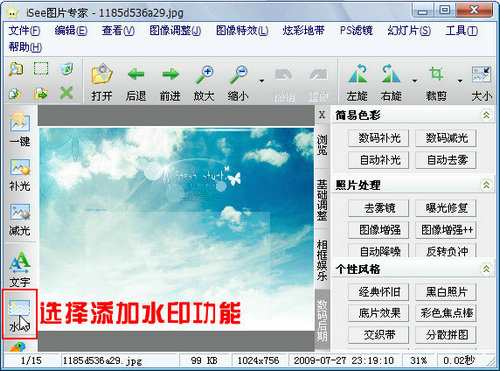500x371 pixels.
Task: Click the 补光 fill-light sidebar icon
Action: click(x=20, y=167)
